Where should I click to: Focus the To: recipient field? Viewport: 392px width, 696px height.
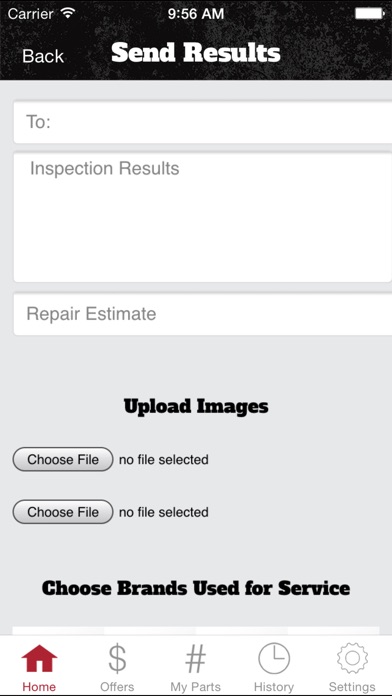click(x=203, y=122)
